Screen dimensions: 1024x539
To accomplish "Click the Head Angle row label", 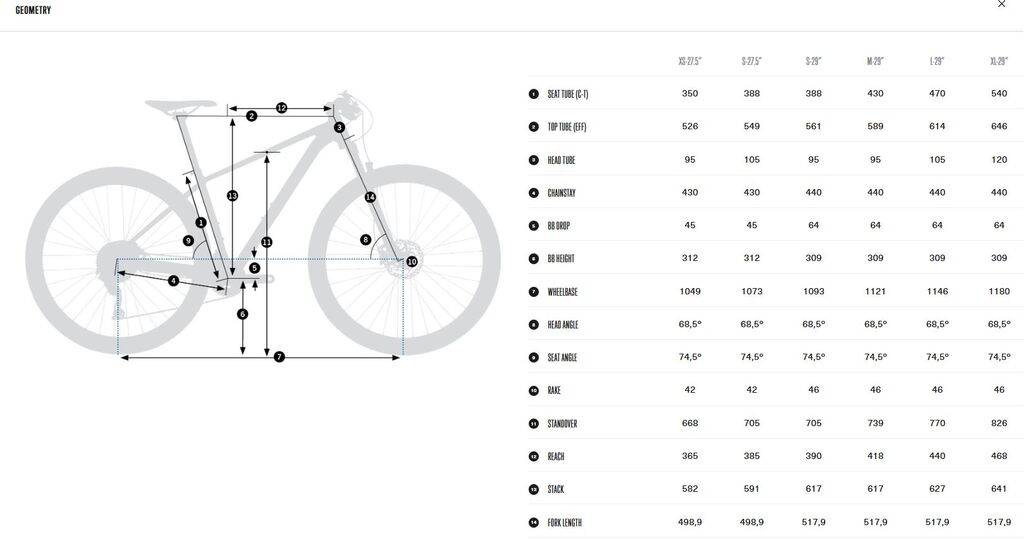I will click(563, 325).
